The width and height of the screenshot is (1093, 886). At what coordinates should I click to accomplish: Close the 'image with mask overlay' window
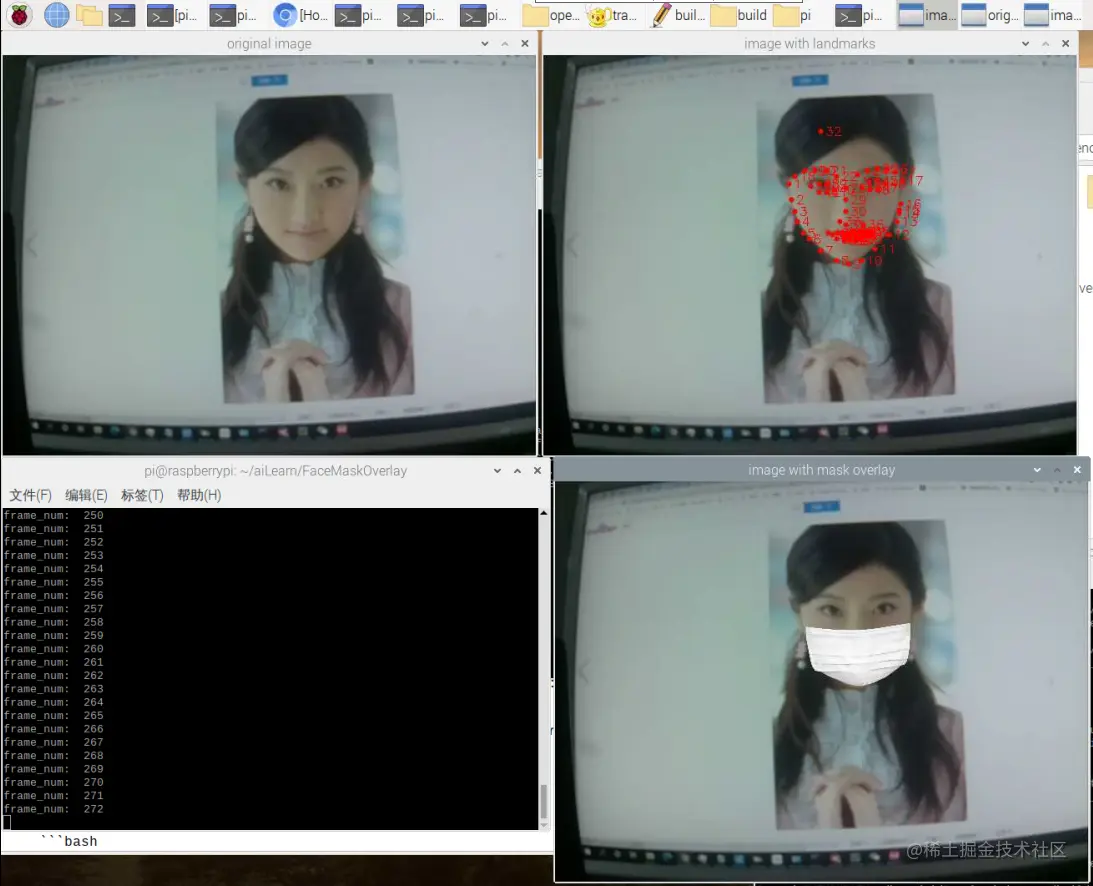tap(1077, 470)
